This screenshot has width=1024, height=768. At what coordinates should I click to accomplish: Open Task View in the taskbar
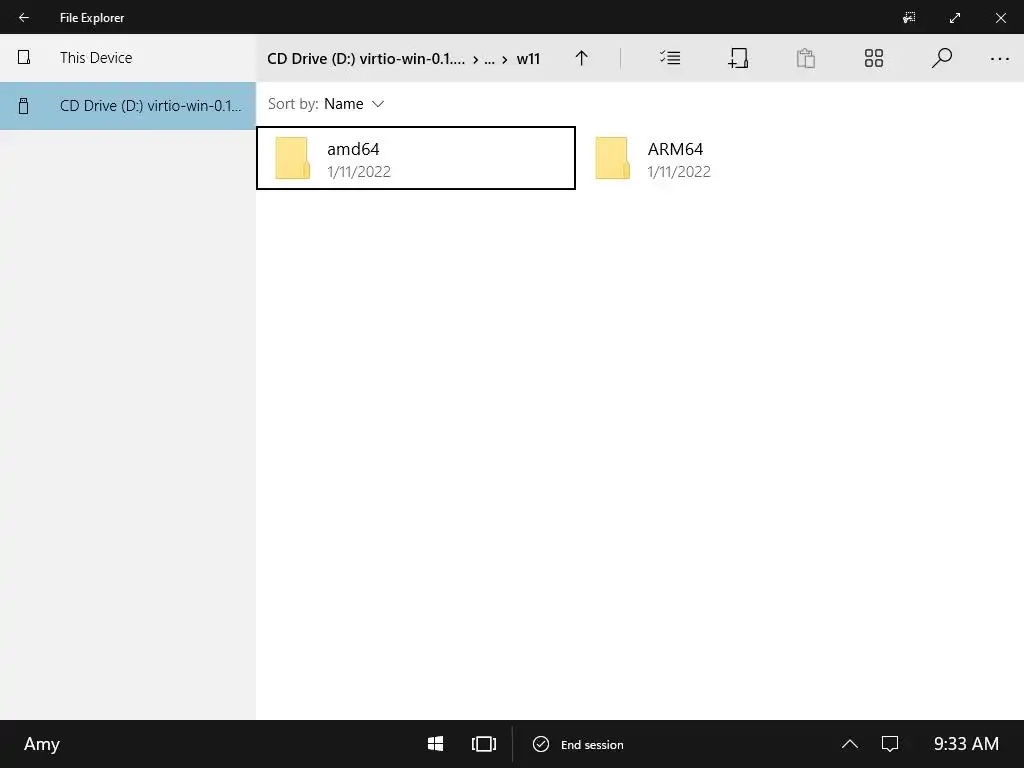tap(484, 744)
